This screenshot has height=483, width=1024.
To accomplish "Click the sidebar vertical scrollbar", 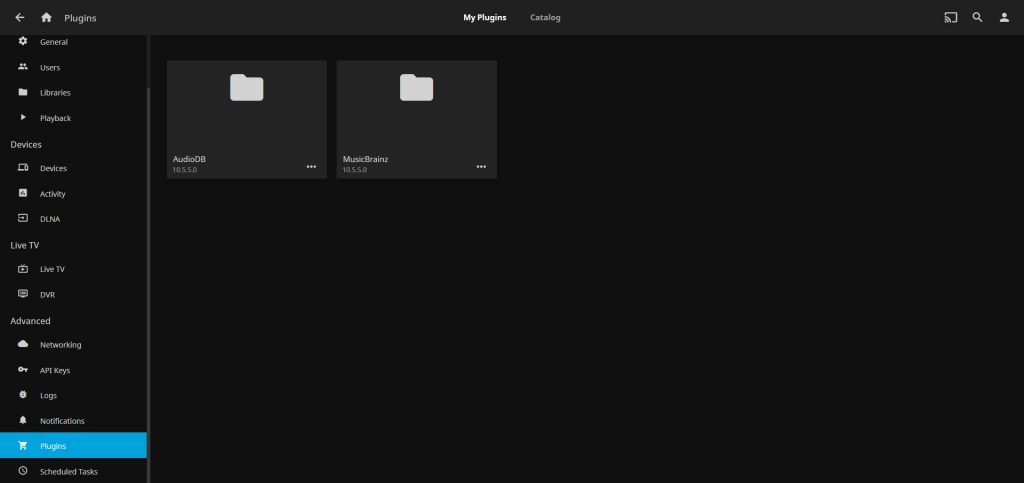I will click(148, 285).
